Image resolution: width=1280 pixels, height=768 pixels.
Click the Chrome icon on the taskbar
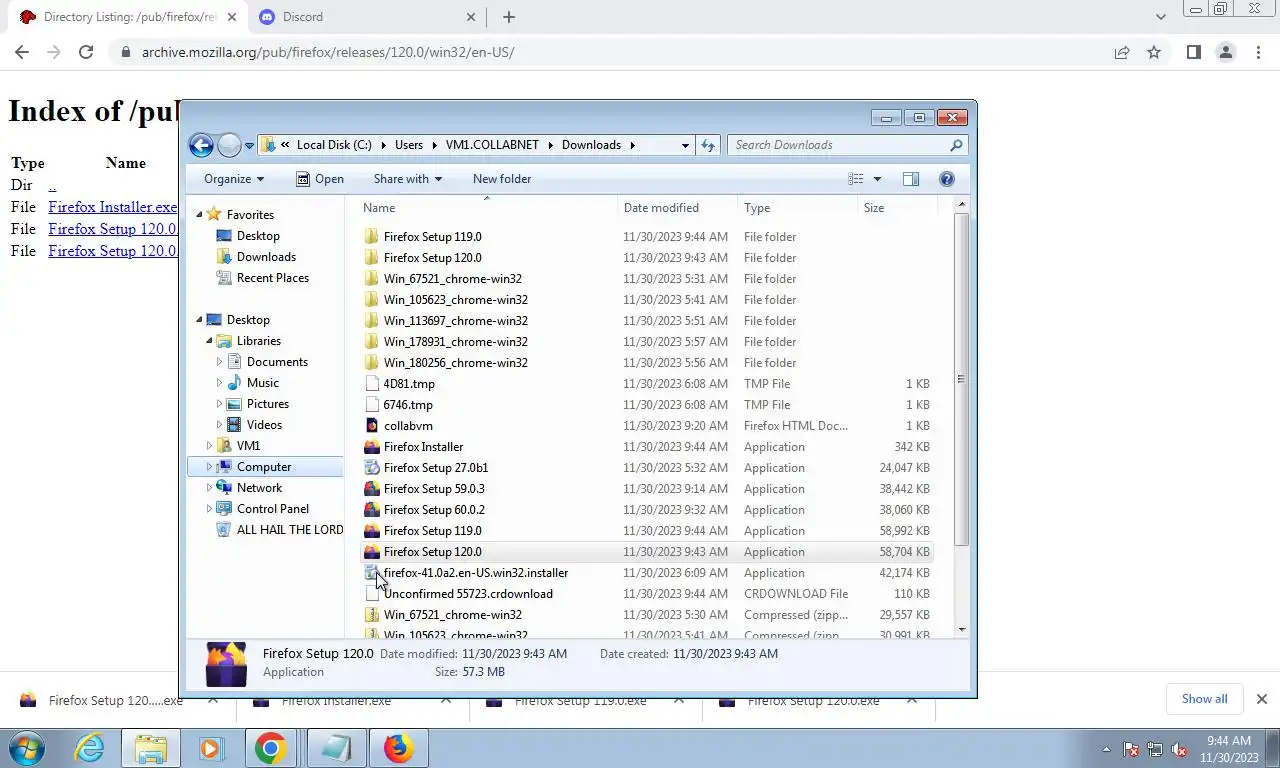point(270,748)
